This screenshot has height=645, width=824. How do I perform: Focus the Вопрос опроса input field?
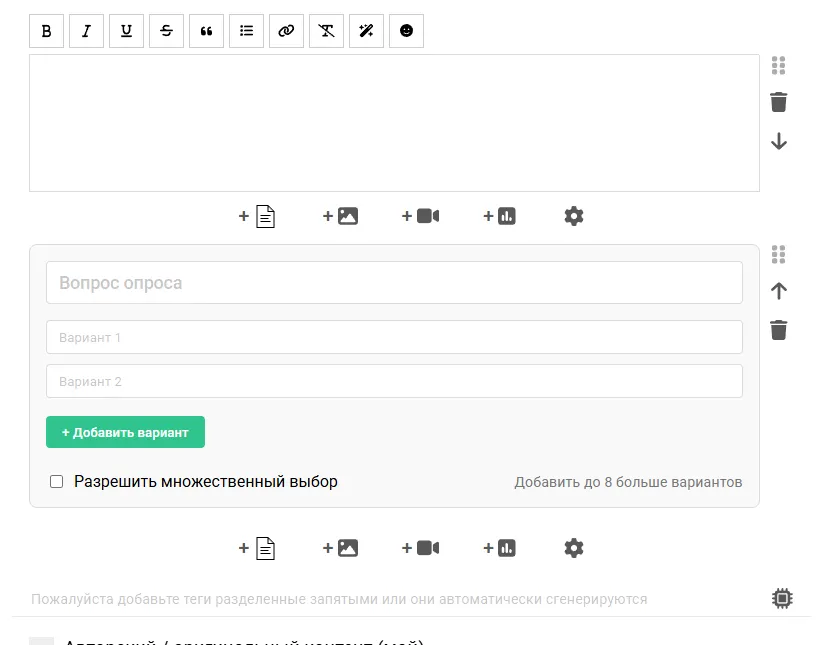click(394, 283)
